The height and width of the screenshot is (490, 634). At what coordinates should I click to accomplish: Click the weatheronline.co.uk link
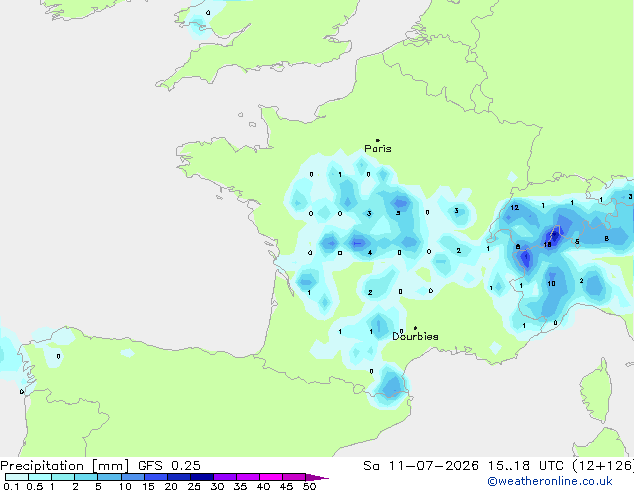click(550, 482)
